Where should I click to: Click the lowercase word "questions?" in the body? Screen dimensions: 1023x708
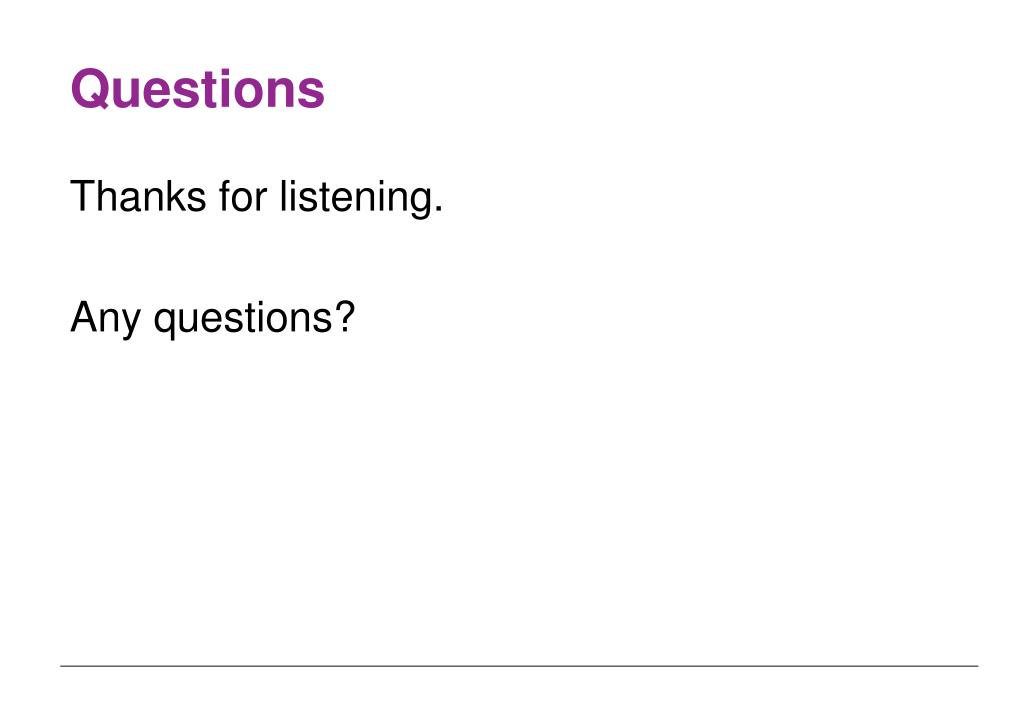click(x=254, y=320)
